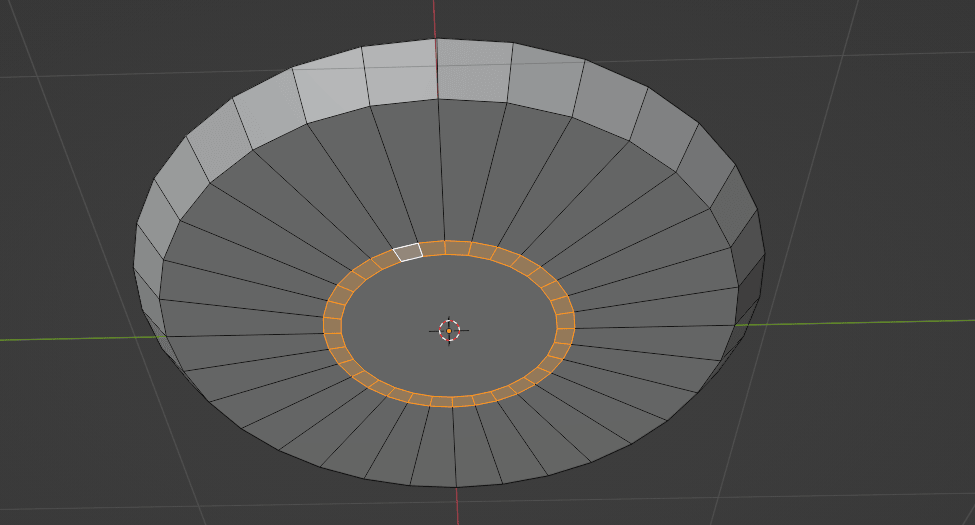The image size is (975, 525).
Task: Click the red axis line above the mesh
Action: pos(436,18)
